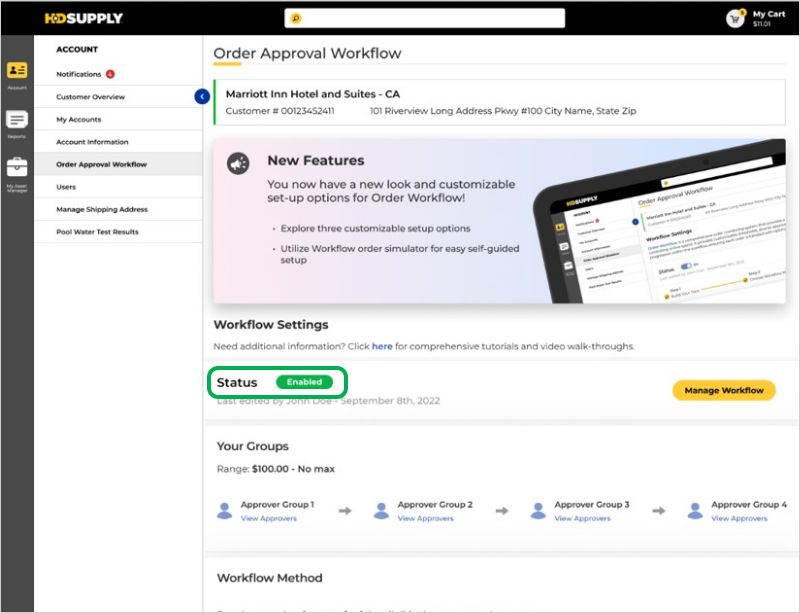Click 'Explore three customizable setup options' bullet
The width and height of the screenshot is (800, 613).
coord(376,228)
